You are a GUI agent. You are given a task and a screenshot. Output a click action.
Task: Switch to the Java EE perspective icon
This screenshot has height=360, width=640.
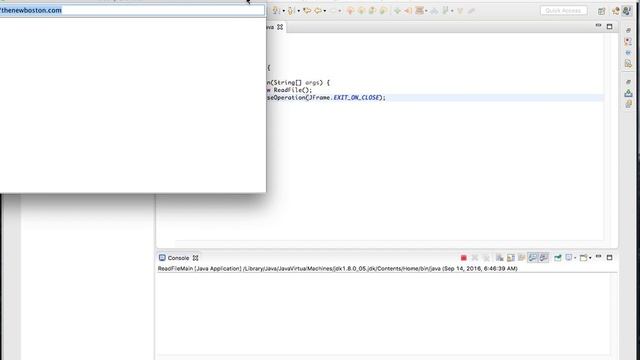[616, 11]
